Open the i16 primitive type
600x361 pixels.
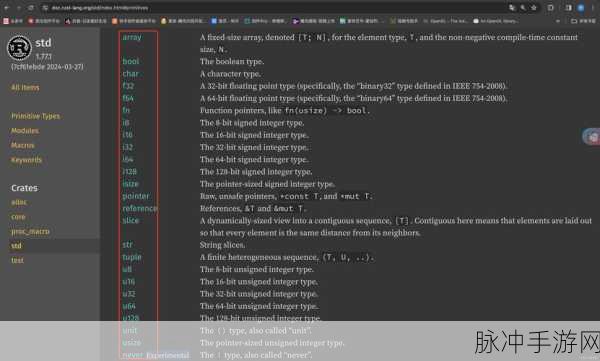(127, 135)
